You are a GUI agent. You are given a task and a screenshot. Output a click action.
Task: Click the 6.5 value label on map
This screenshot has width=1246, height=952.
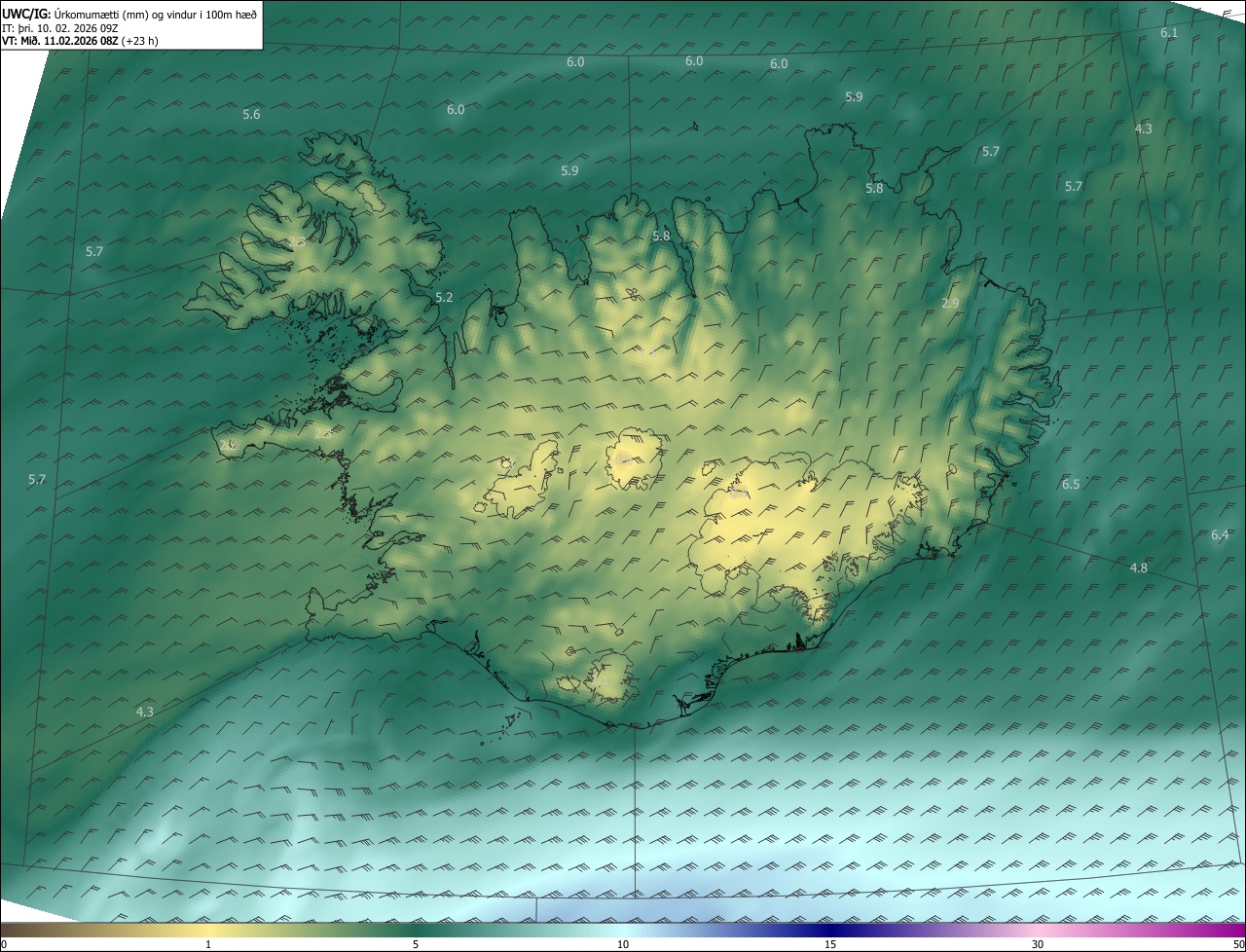(1071, 485)
